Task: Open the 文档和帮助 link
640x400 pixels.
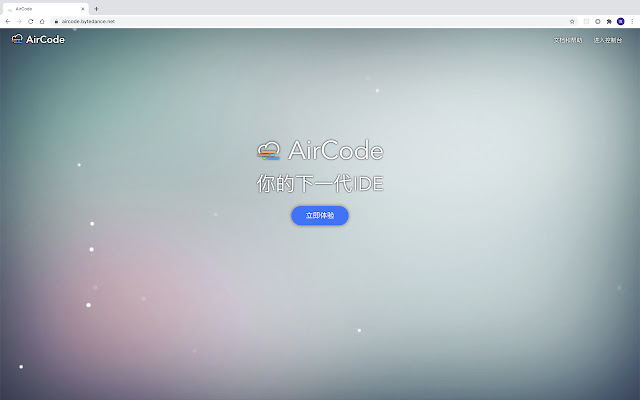Action: pos(568,40)
